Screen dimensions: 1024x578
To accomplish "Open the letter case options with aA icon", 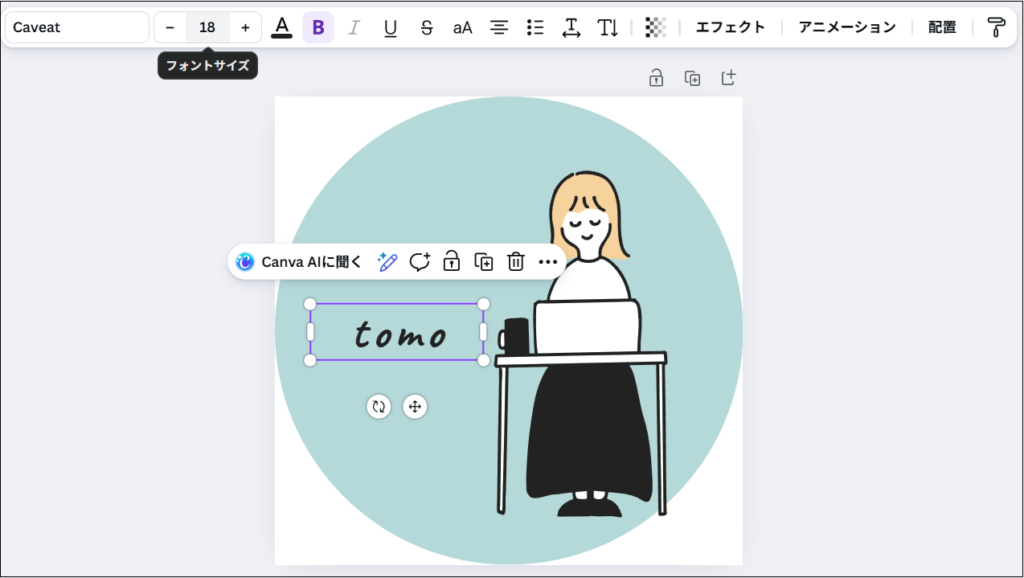I will 462,27.
